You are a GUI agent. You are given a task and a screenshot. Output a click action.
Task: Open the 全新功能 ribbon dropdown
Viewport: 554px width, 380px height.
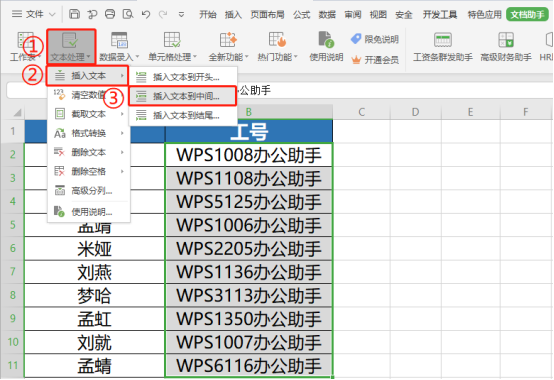229,47
